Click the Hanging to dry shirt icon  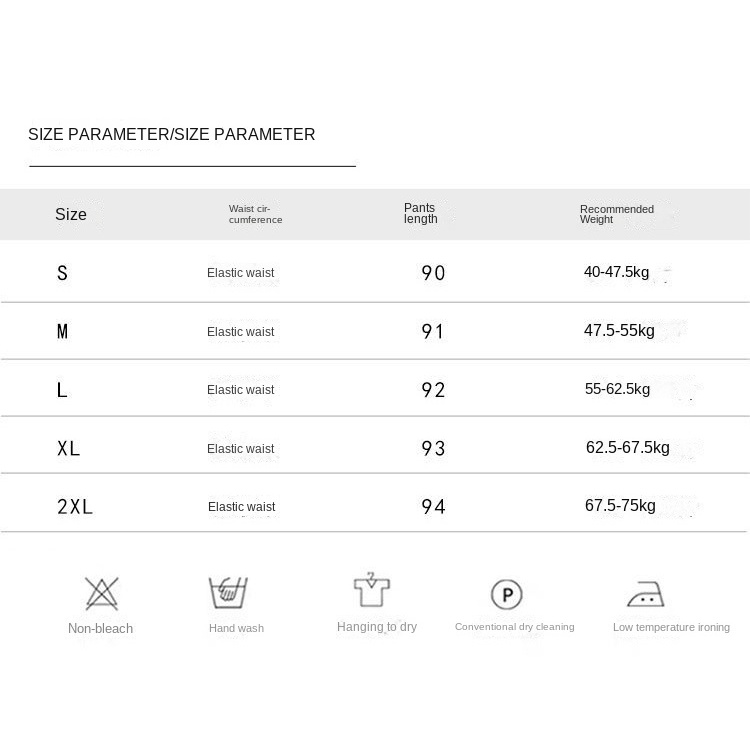coord(371,590)
